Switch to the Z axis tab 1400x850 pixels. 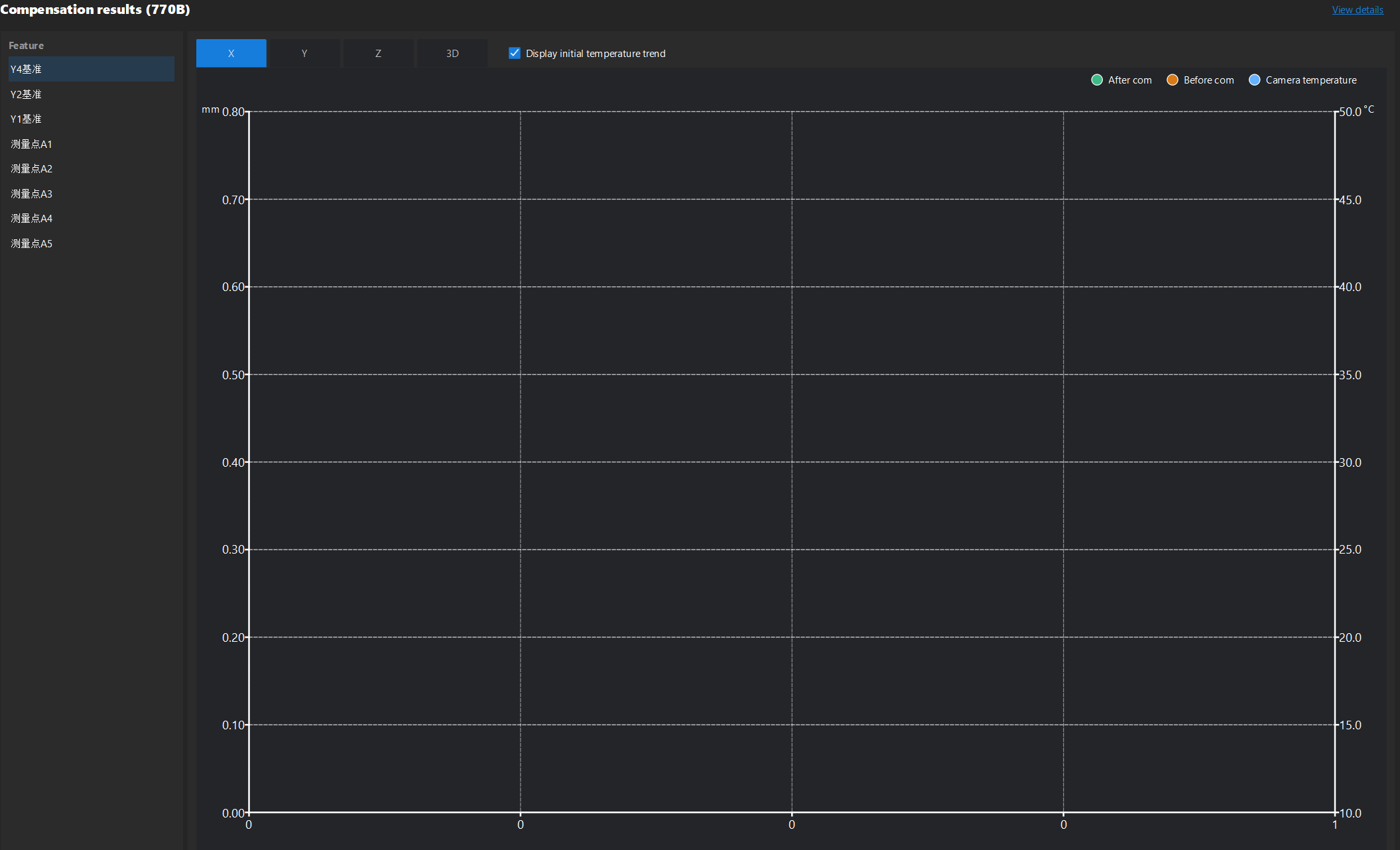pos(378,53)
